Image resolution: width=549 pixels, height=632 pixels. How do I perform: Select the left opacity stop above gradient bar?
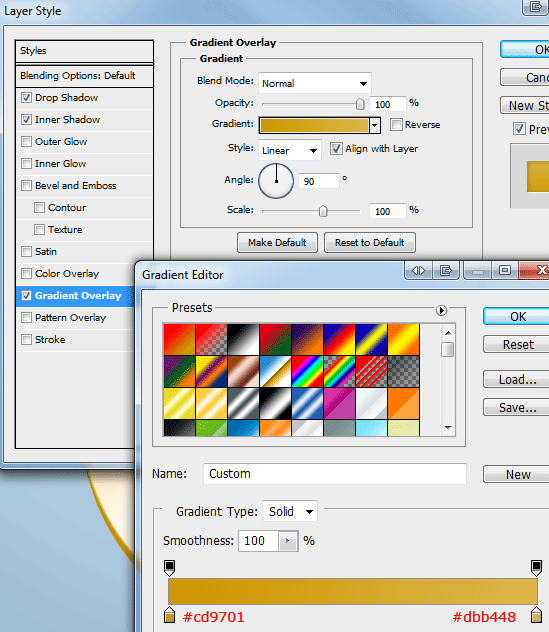click(170, 568)
